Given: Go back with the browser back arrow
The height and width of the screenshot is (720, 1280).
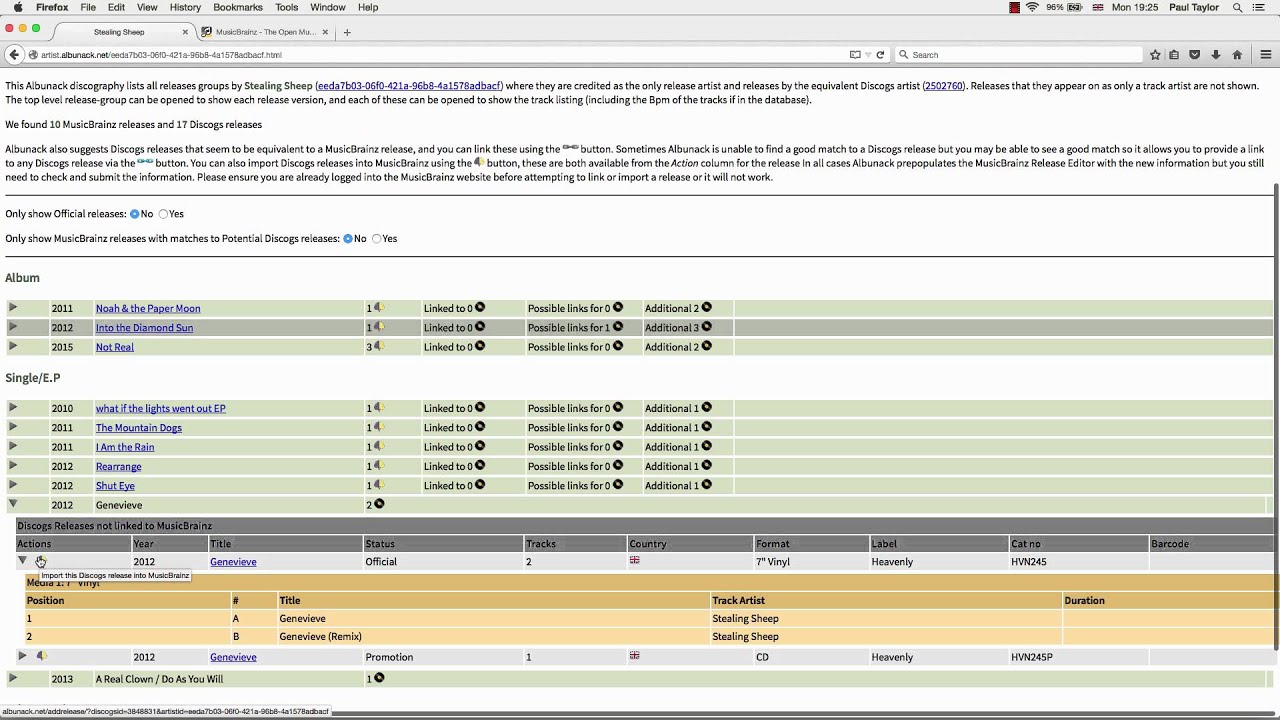Looking at the screenshot, I should 13,55.
